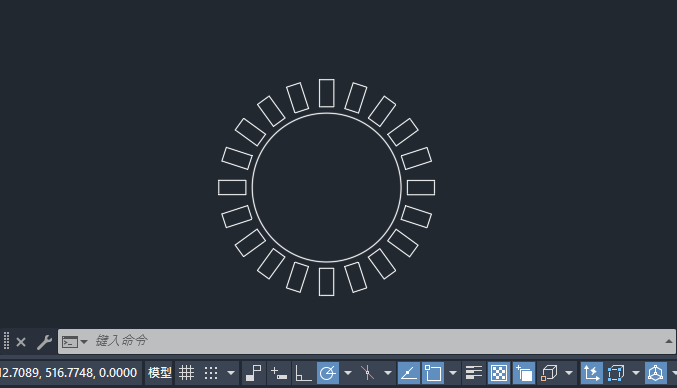Toggle lineweight display icon
Screen dimensions: 677x388
point(474,373)
